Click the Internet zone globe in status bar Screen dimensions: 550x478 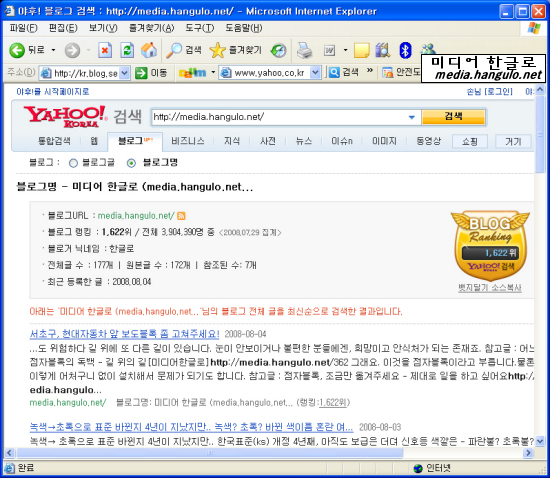[x=418, y=468]
